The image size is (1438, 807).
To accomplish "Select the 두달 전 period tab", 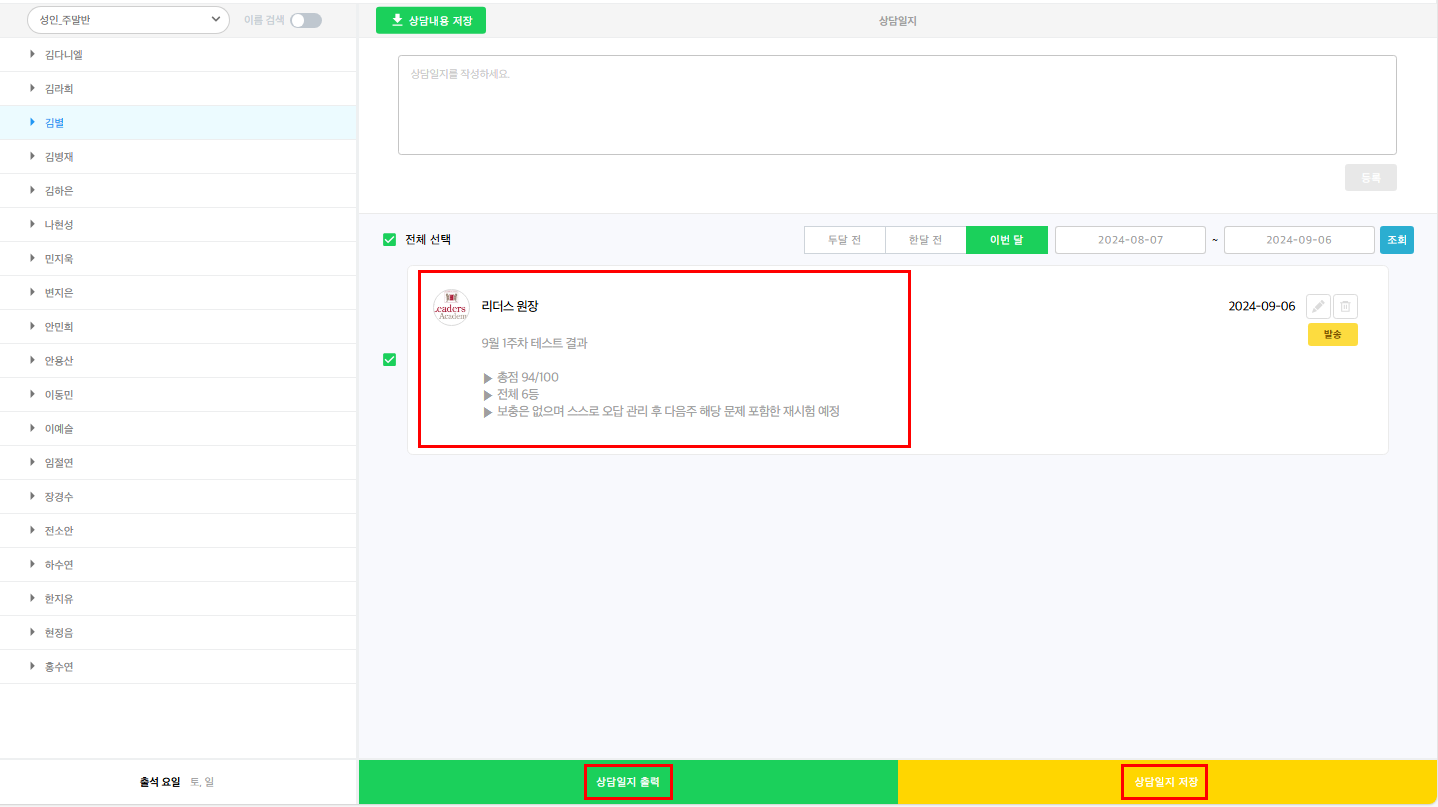I will pos(844,240).
